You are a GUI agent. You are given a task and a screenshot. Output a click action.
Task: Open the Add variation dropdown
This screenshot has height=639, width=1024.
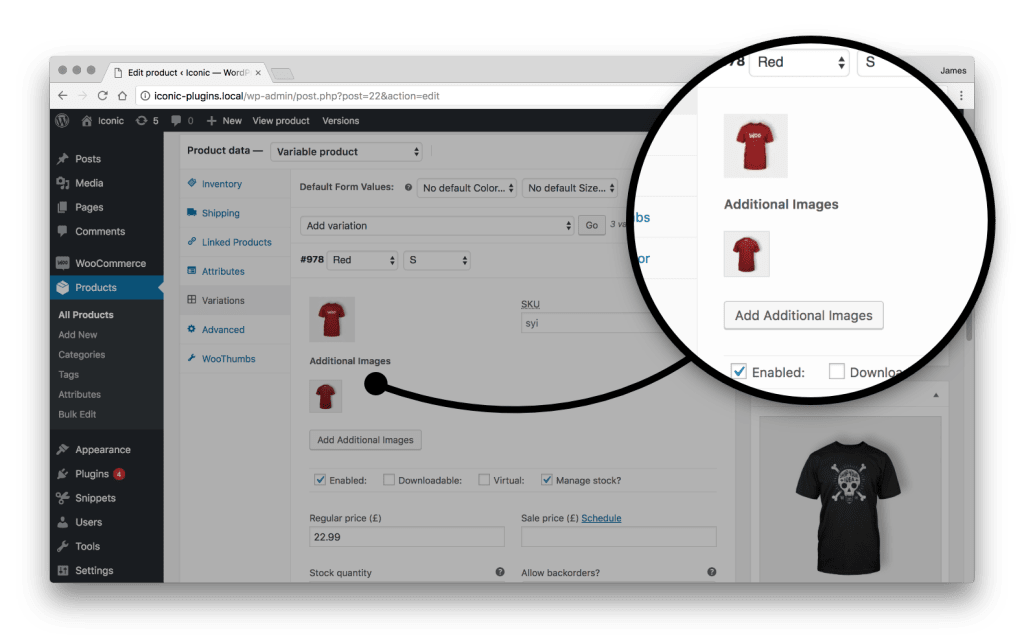pos(437,225)
